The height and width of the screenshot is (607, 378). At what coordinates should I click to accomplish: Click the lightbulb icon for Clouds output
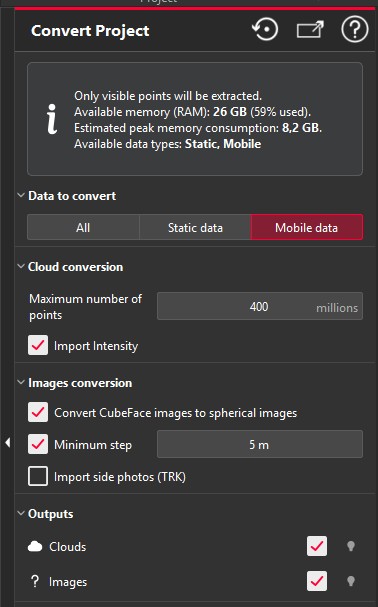pos(351,546)
